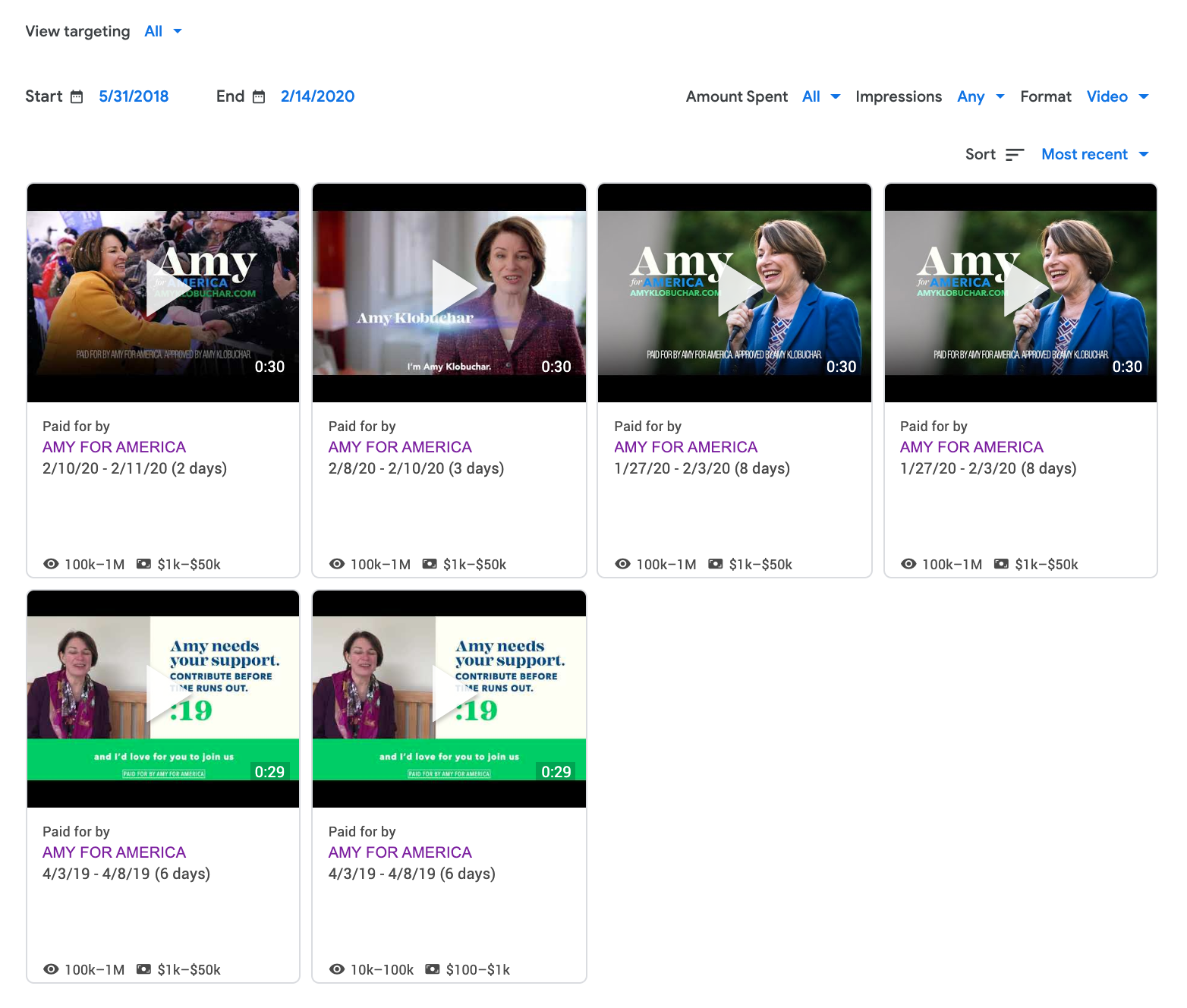Click the spend money icon on the 2/8/20 - 2/10/20 ad
Viewport: 1187px width, 1008px height.
click(430, 564)
